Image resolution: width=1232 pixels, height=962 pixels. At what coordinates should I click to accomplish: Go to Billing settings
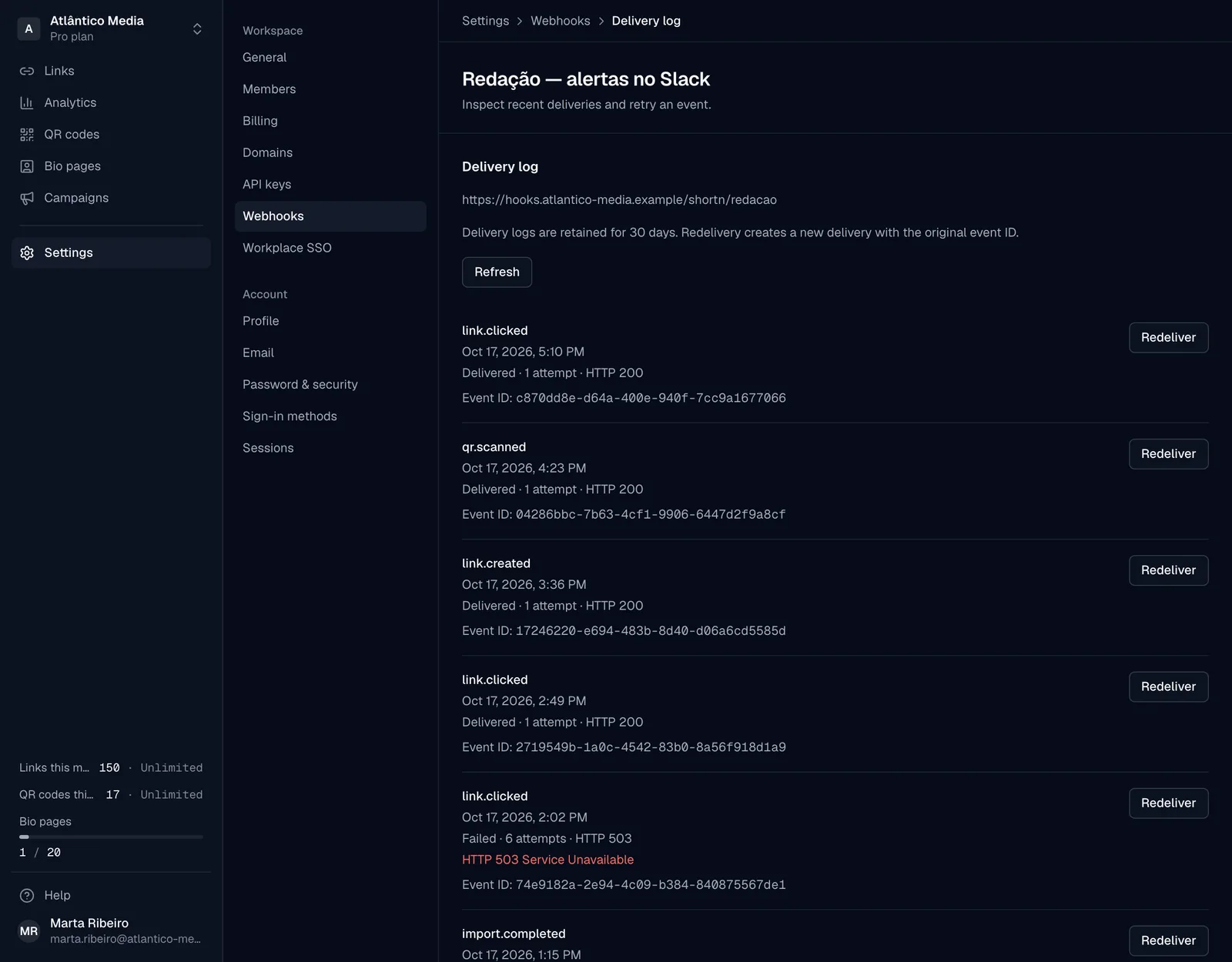pyautogui.click(x=330, y=121)
